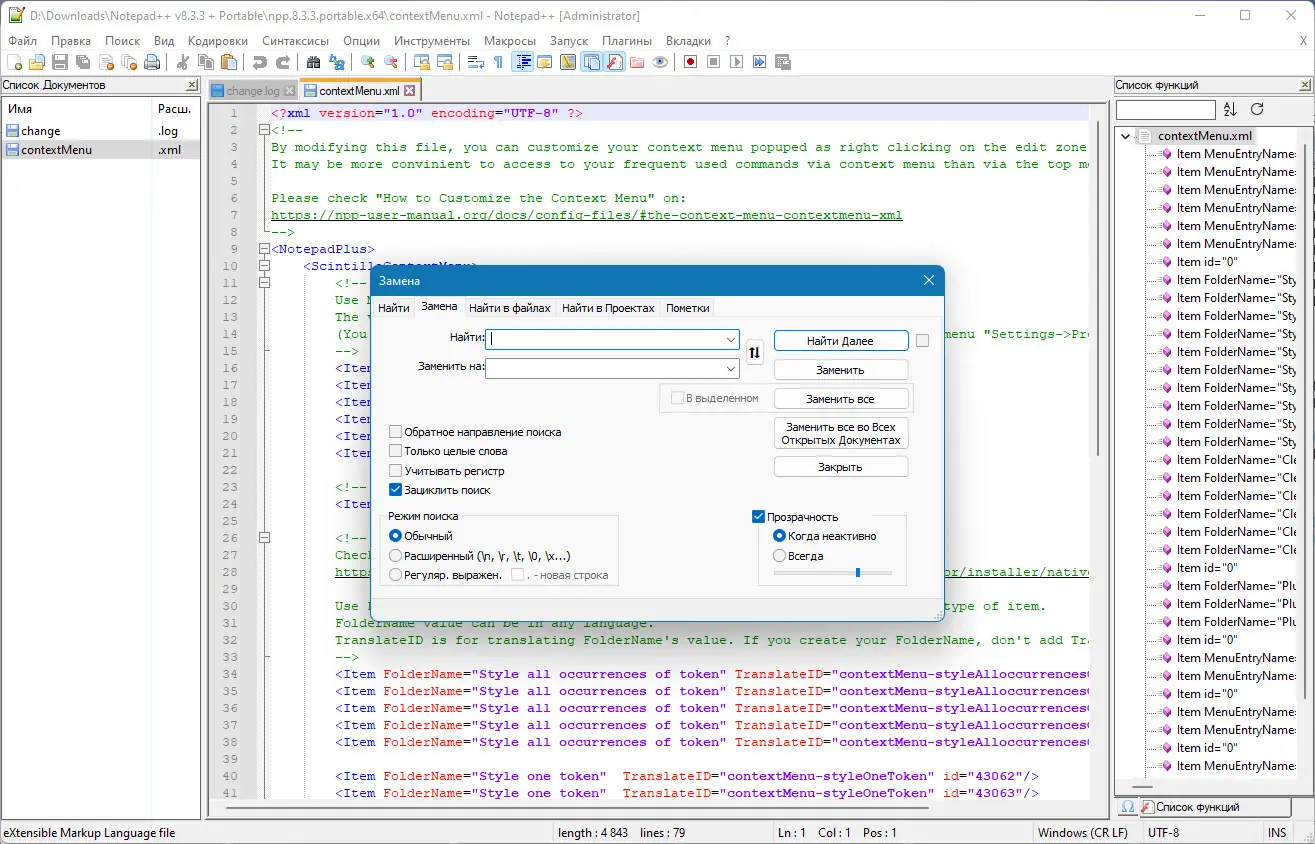
Task: Enable "Только целые слова" checkbox
Action: click(396, 451)
